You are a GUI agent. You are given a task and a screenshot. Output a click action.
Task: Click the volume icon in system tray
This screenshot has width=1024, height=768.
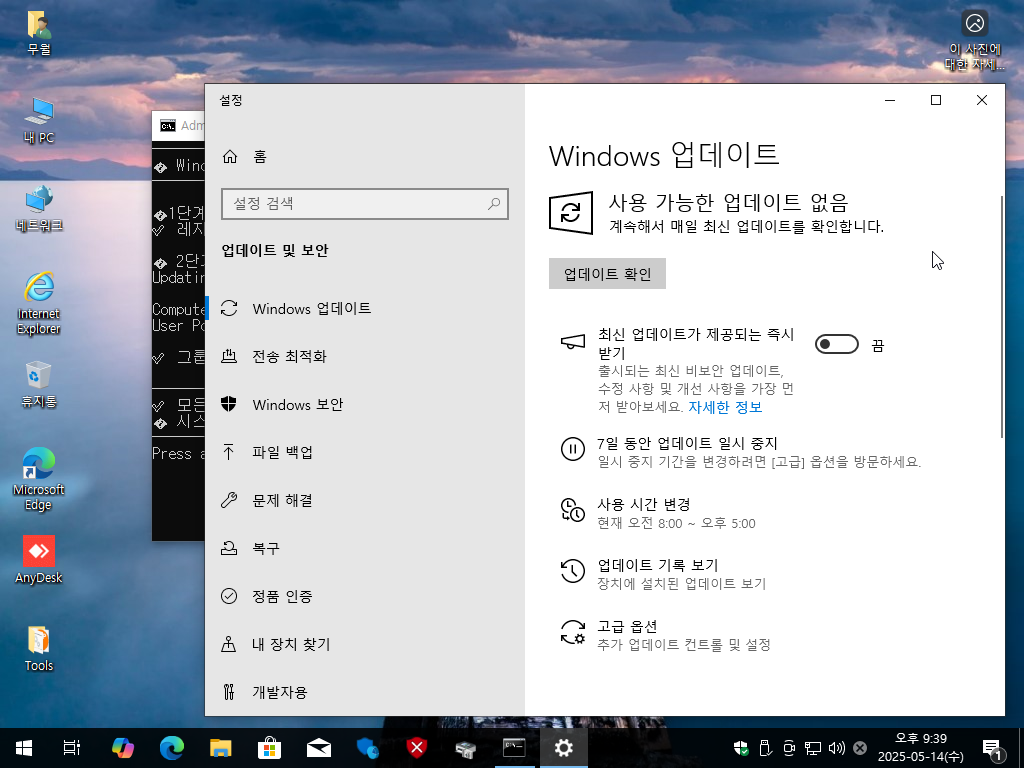pos(836,748)
